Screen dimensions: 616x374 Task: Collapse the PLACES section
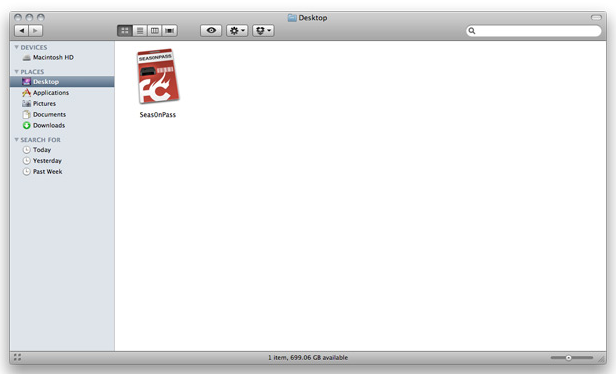pyautogui.click(x=16, y=72)
